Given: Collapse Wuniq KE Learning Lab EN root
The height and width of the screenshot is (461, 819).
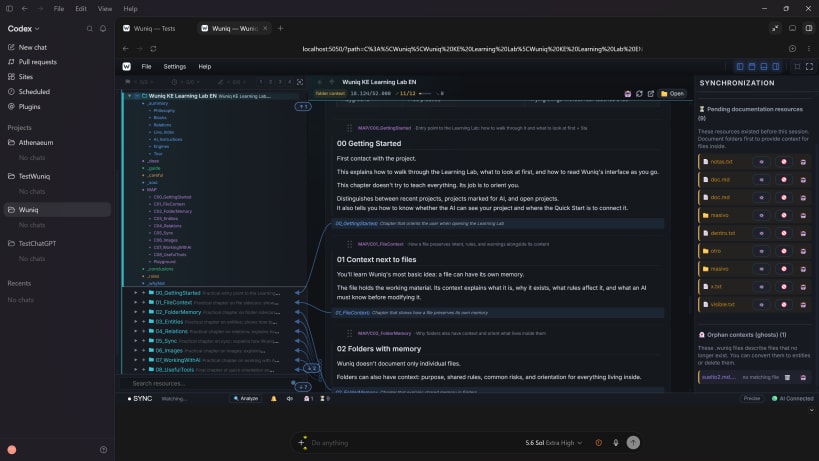Looking at the screenshot, I should tap(130, 96).
